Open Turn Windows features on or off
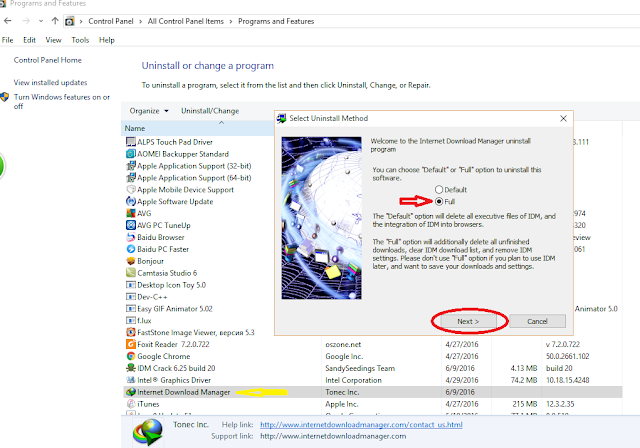The image size is (640, 448). pyautogui.click(x=62, y=102)
